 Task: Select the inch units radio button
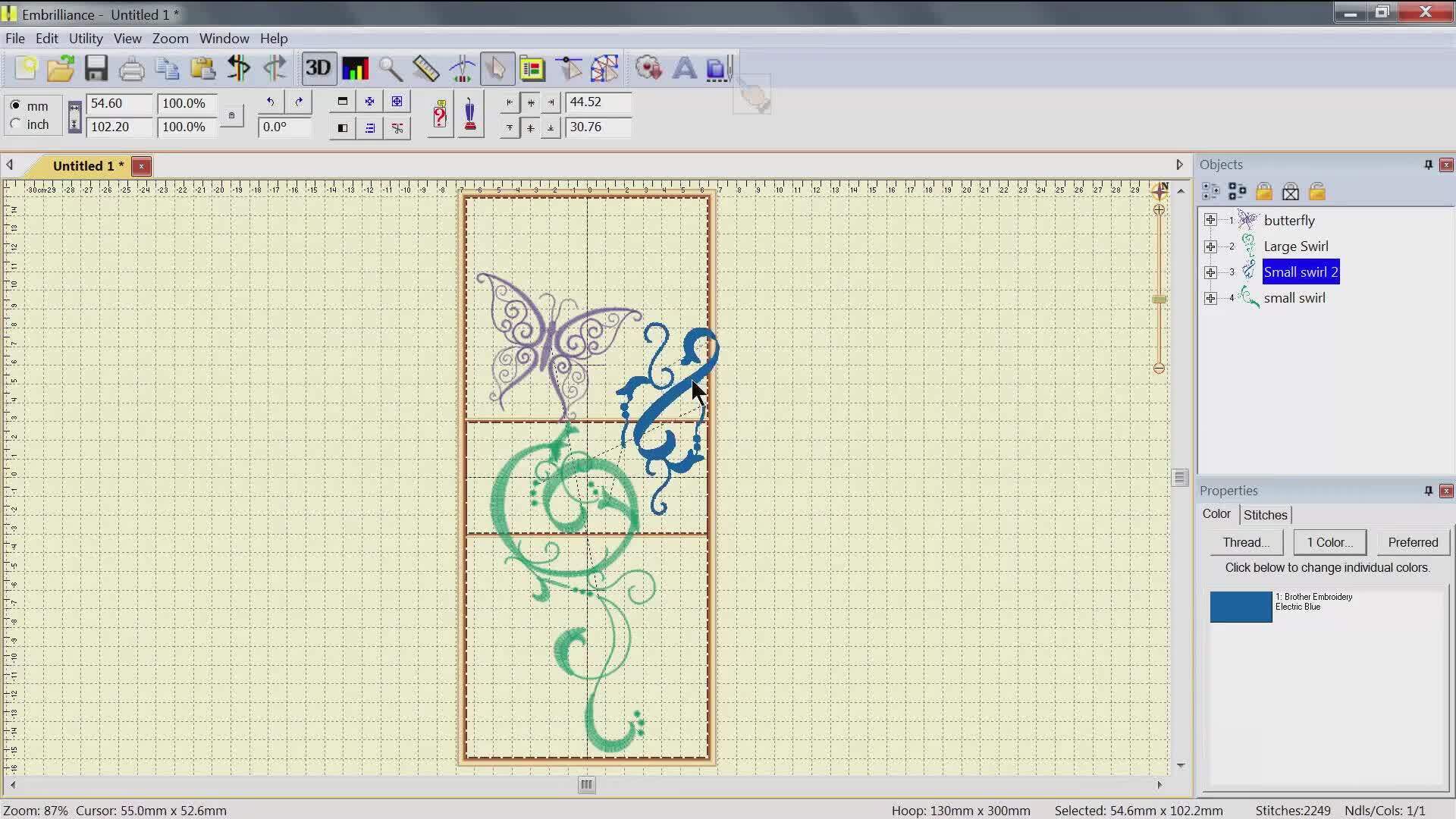click(15, 124)
